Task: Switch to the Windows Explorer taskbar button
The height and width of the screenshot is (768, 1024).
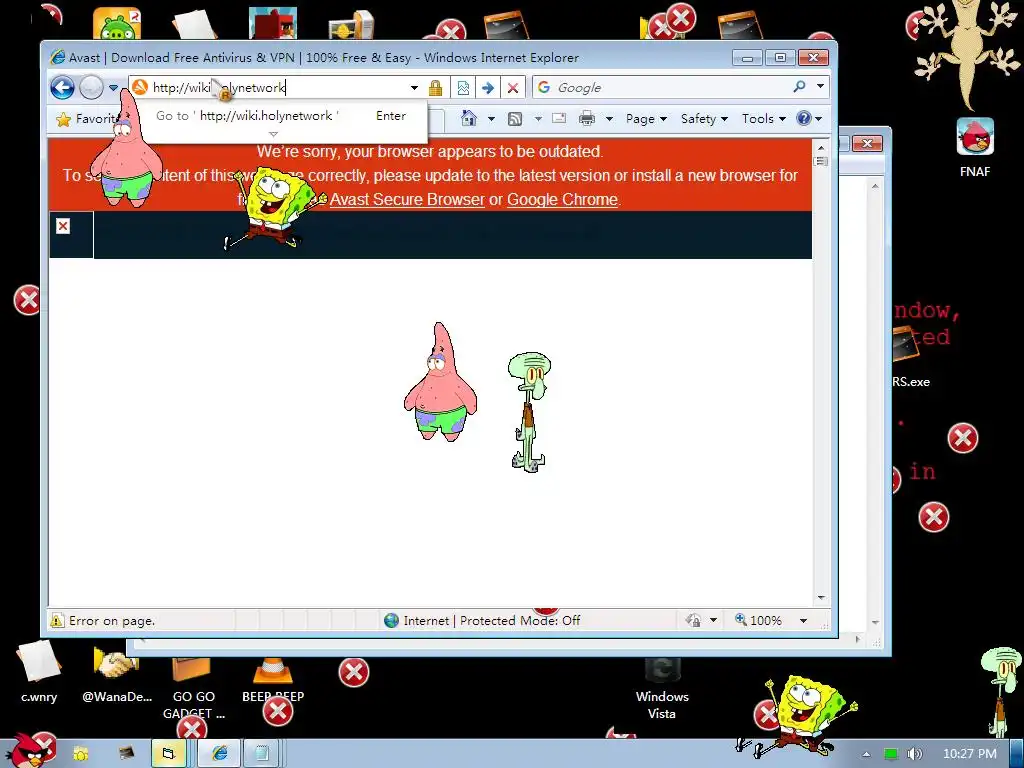Action: click(169, 754)
